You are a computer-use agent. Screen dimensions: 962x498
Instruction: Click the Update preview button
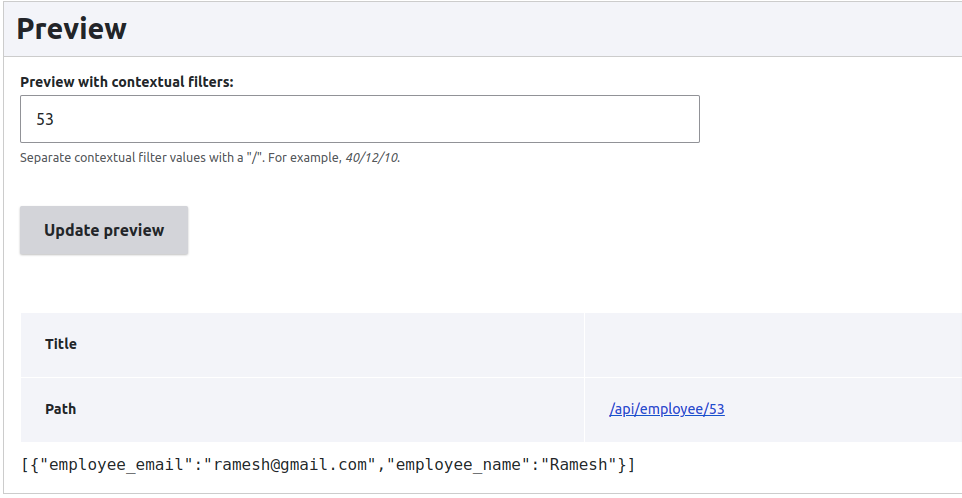(x=104, y=231)
